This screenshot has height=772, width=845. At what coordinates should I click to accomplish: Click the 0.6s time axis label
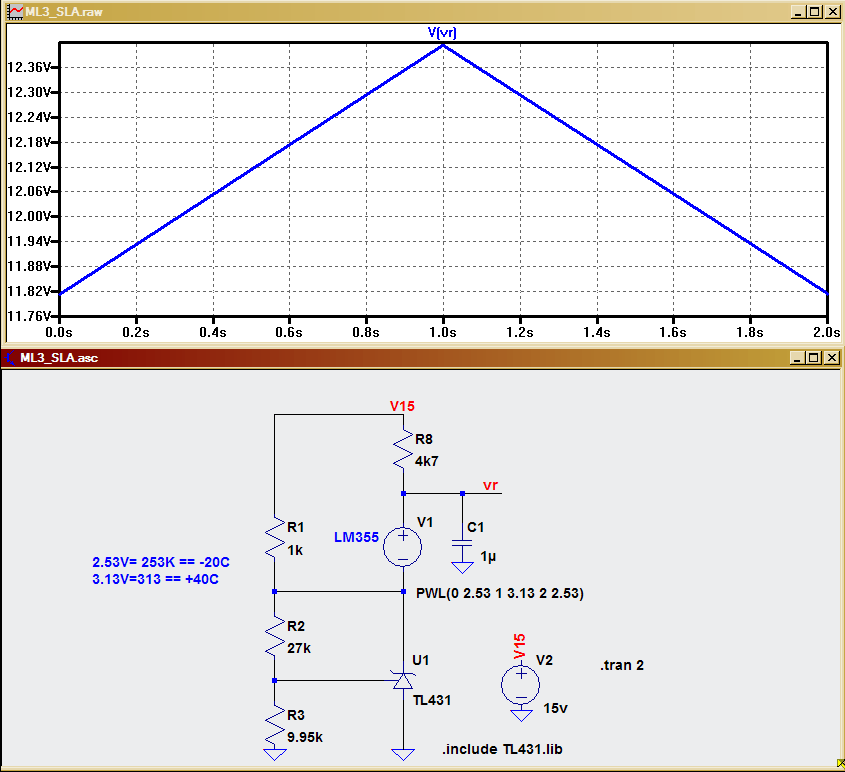click(289, 332)
